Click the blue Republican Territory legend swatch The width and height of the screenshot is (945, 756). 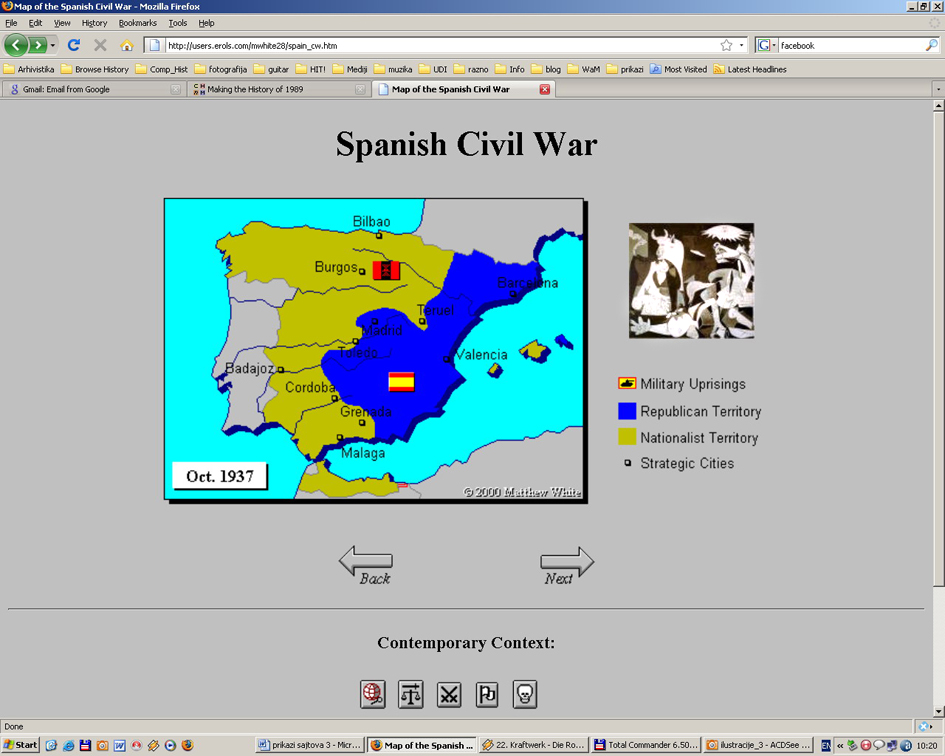(627, 411)
